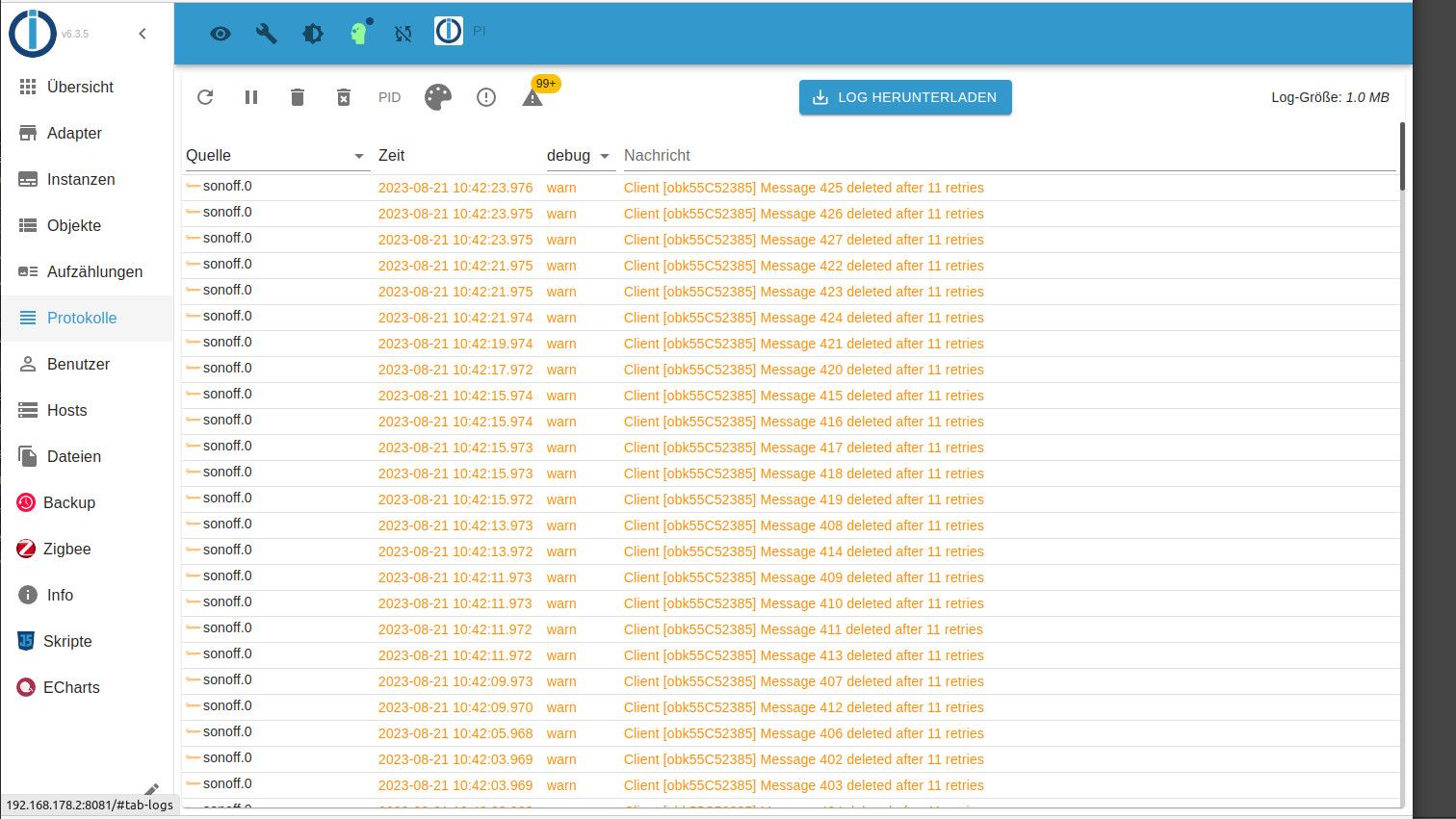Click the Zeit column header
The width and height of the screenshot is (1456, 819).
coord(391,155)
